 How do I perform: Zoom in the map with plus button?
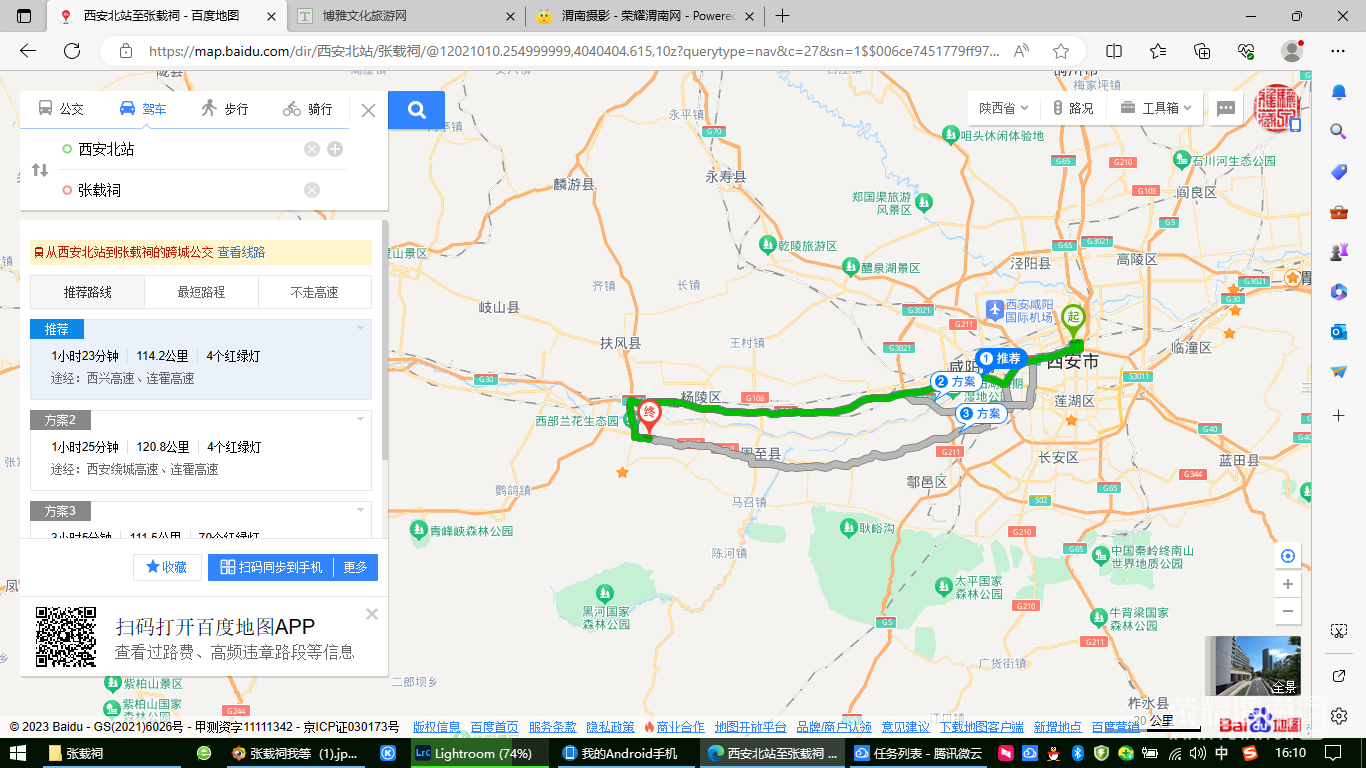[x=1288, y=584]
